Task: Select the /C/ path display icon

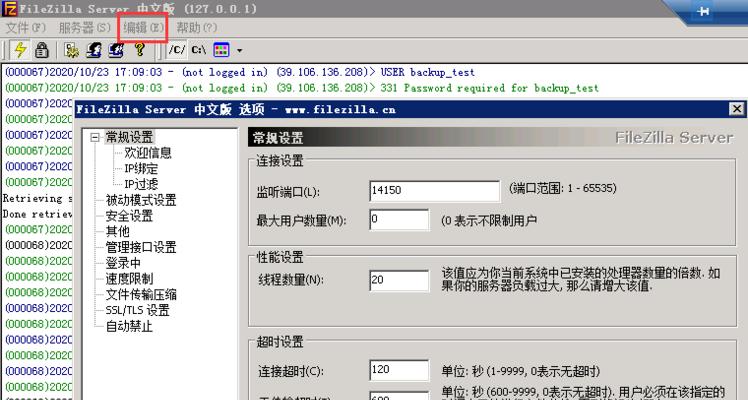Action: (177, 50)
